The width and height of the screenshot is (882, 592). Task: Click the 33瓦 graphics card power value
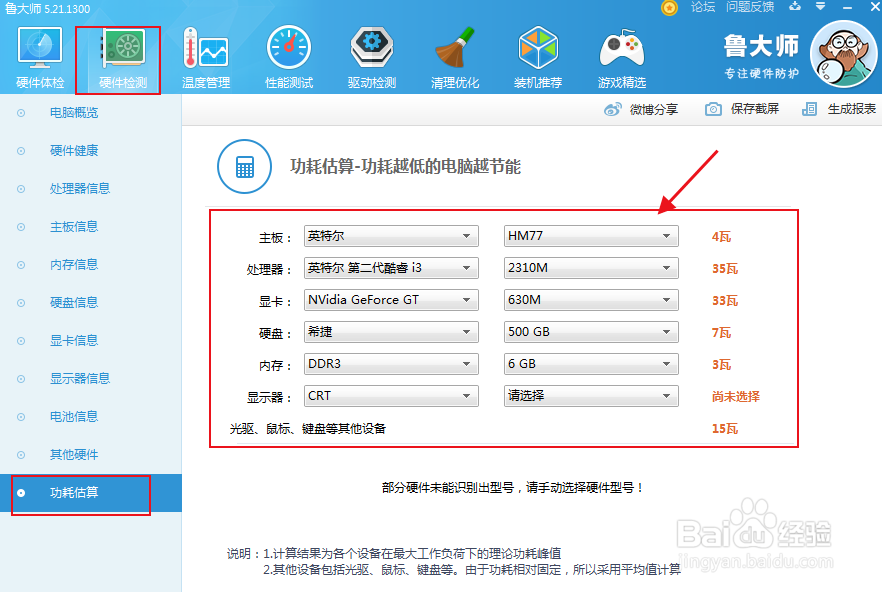click(724, 301)
